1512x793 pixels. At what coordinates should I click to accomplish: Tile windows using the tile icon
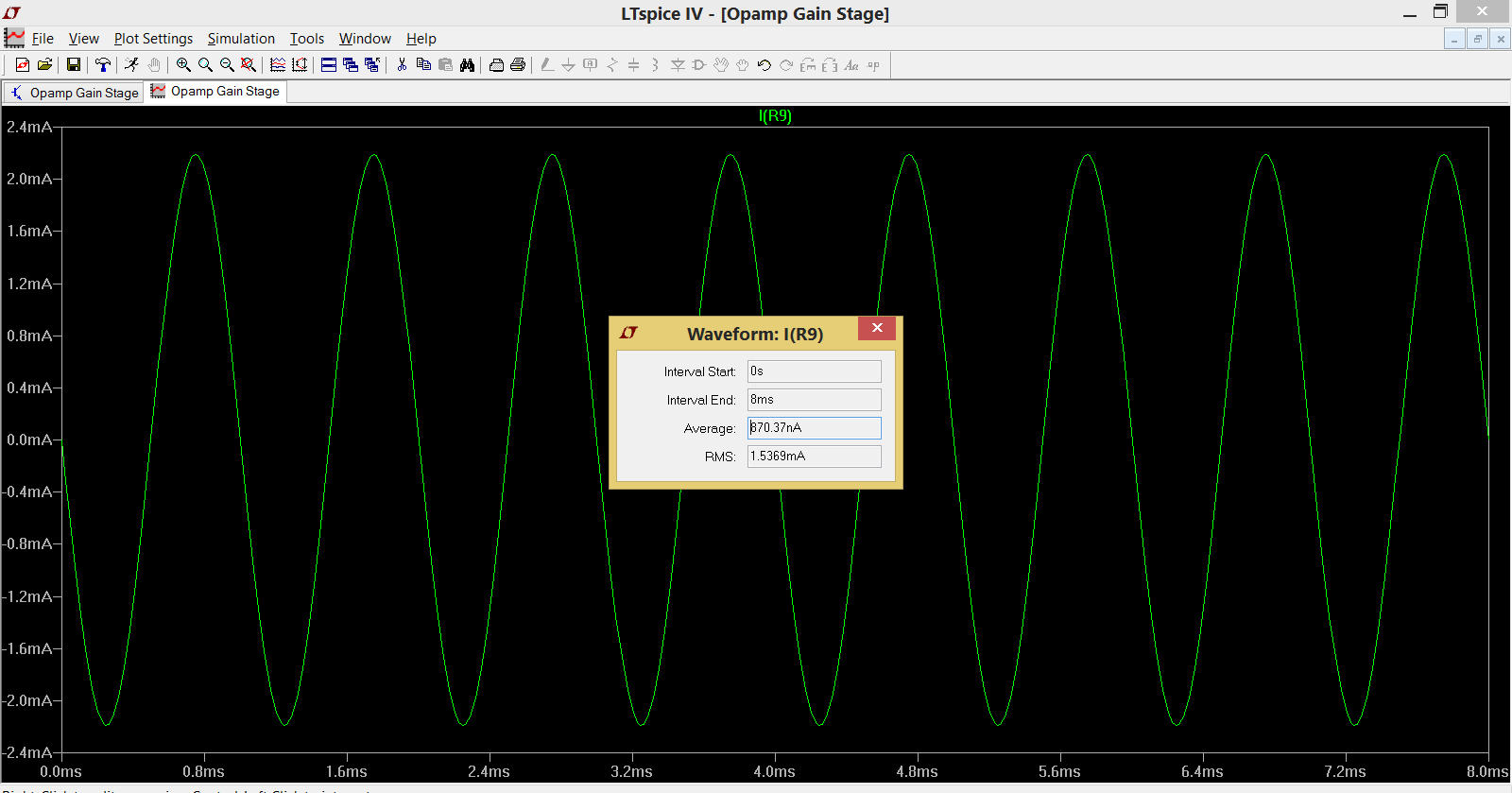click(329, 64)
